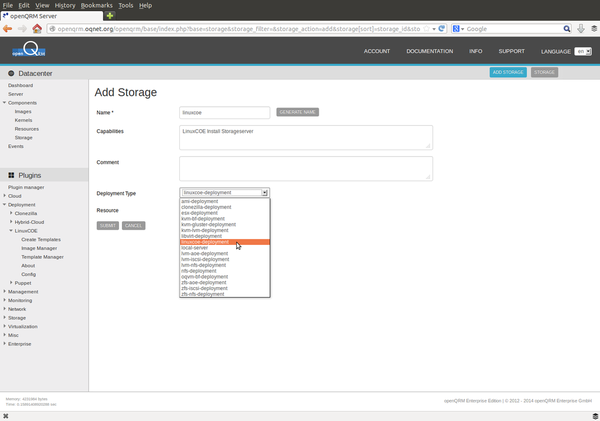The height and width of the screenshot is (421, 600).
Task: Open the SUPPORT navigation link
Action: (511, 51)
